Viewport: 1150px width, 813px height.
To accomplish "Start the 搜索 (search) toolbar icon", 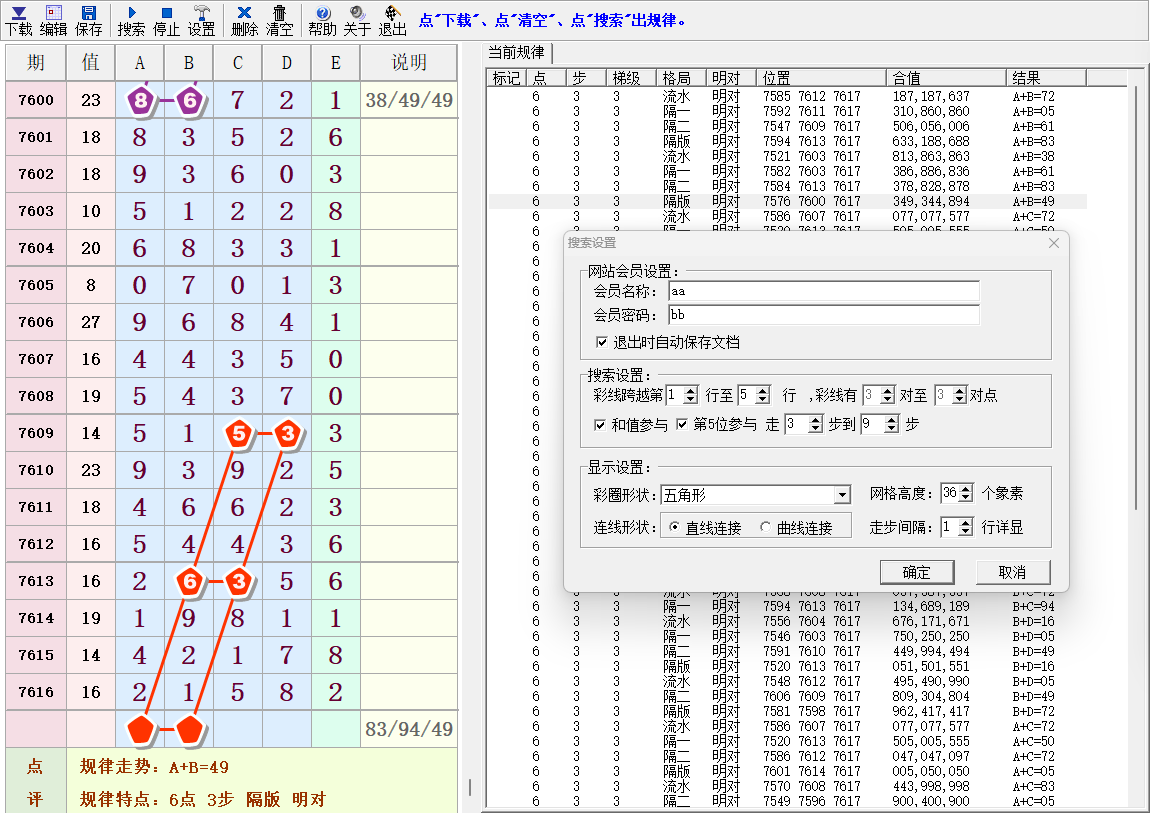I will (x=131, y=21).
